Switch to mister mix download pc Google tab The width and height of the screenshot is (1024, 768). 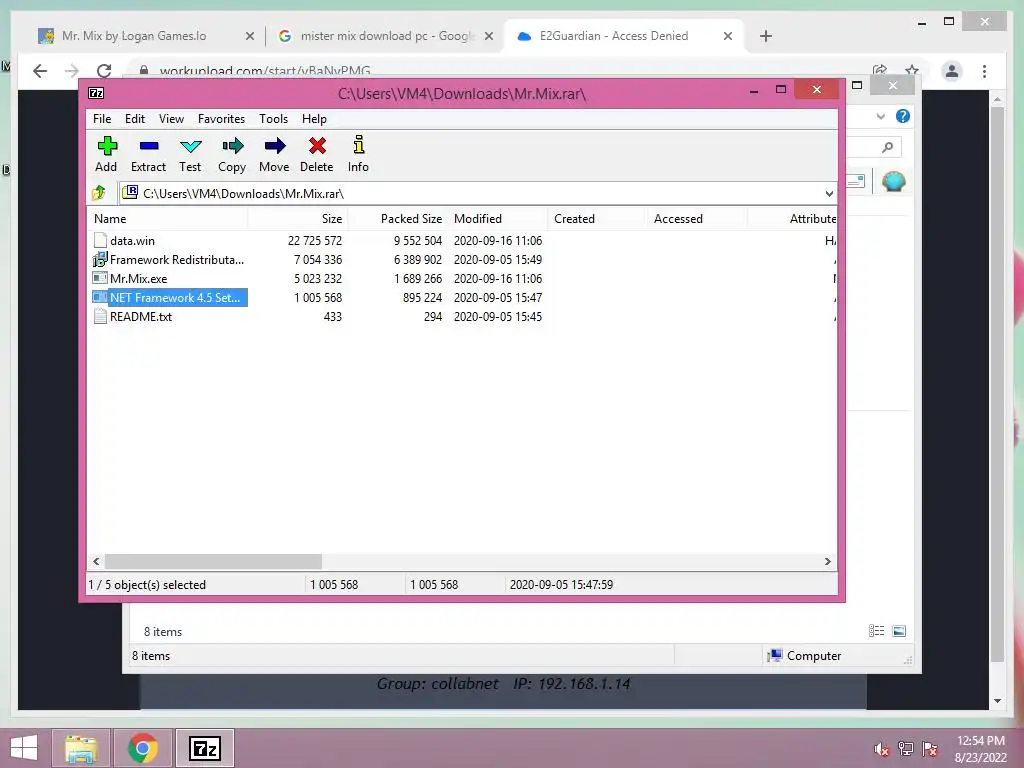click(385, 36)
